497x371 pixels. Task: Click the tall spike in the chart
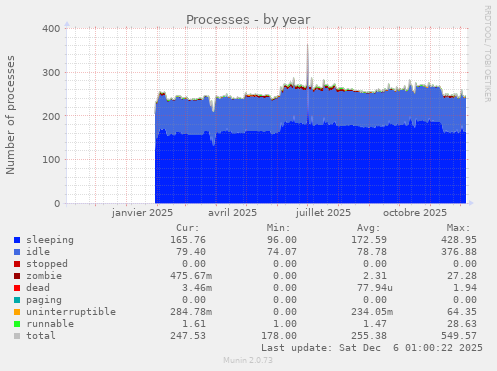click(x=308, y=67)
